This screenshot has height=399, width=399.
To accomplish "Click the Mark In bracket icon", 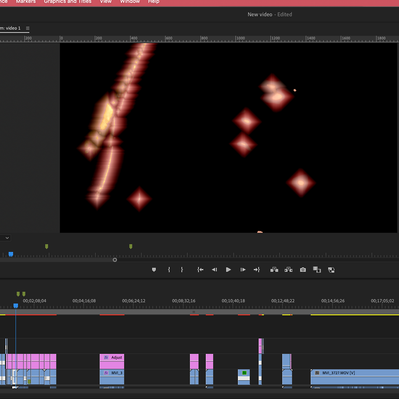I will pyautogui.click(x=169, y=270).
